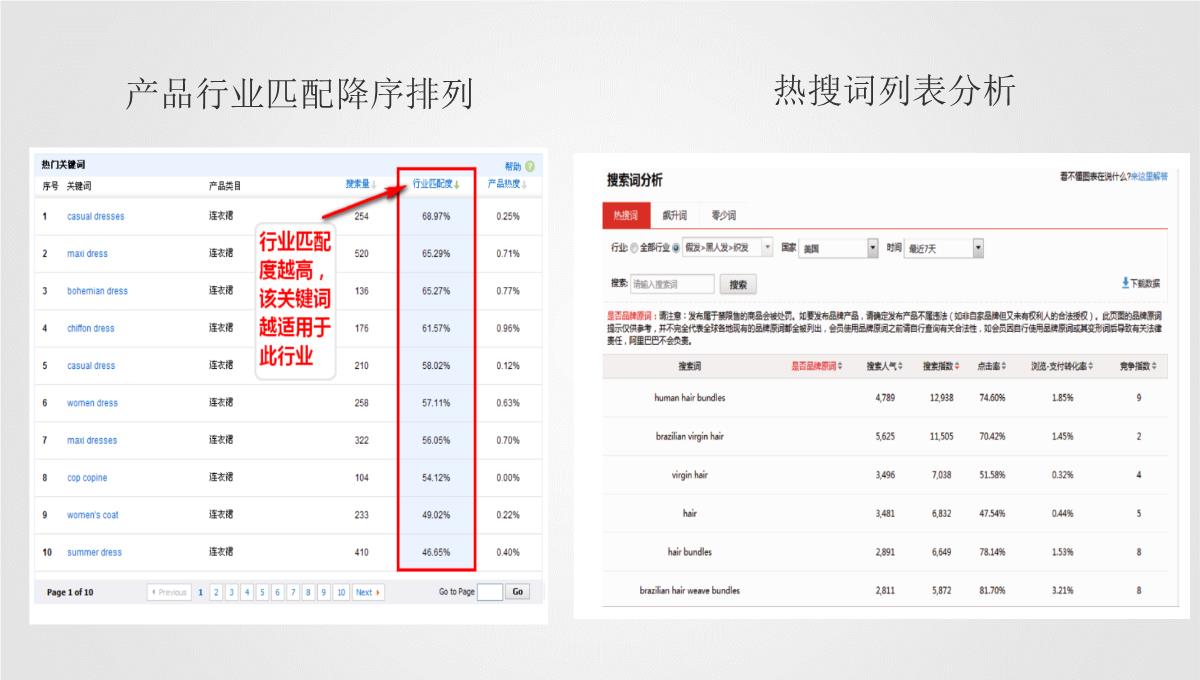1200x680 pixels.
Task: Click the 下载数据 download icon
Action: click(1125, 283)
